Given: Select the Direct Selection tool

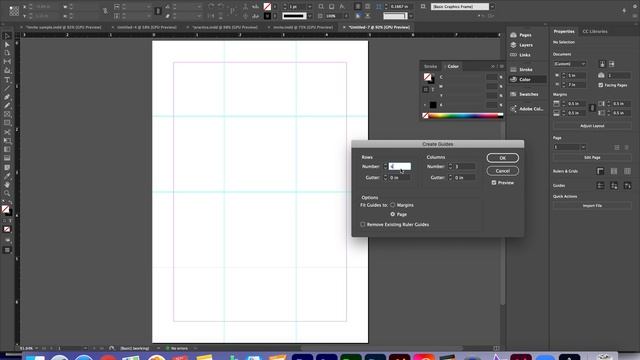Looking at the screenshot, I should point(7,44).
